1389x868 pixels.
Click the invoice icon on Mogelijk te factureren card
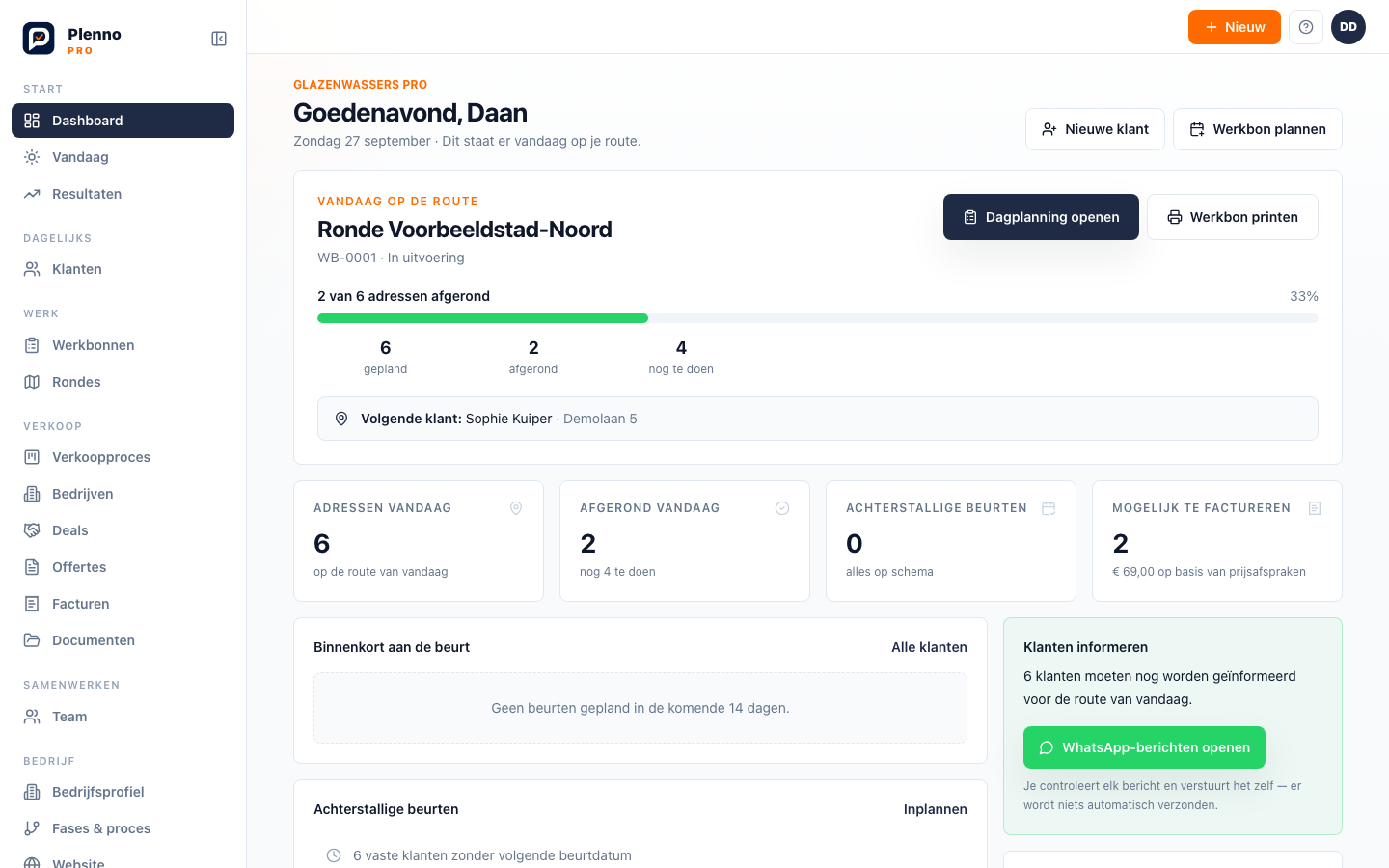pos(1315,508)
